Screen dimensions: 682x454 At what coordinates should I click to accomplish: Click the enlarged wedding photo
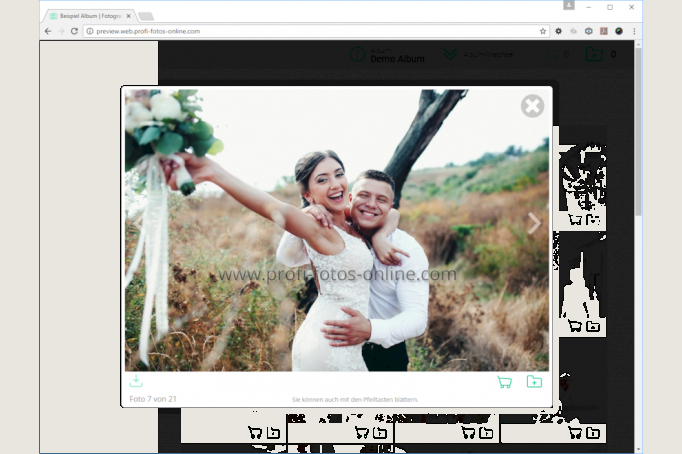(x=337, y=230)
